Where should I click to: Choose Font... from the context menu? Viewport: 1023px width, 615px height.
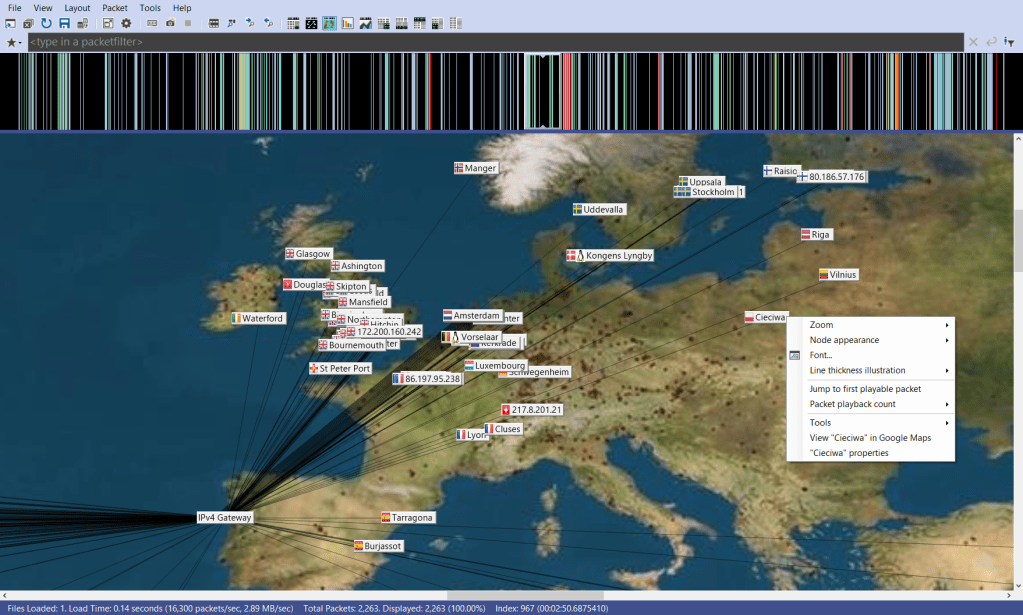pyautogui.click(x=821, y=355)
